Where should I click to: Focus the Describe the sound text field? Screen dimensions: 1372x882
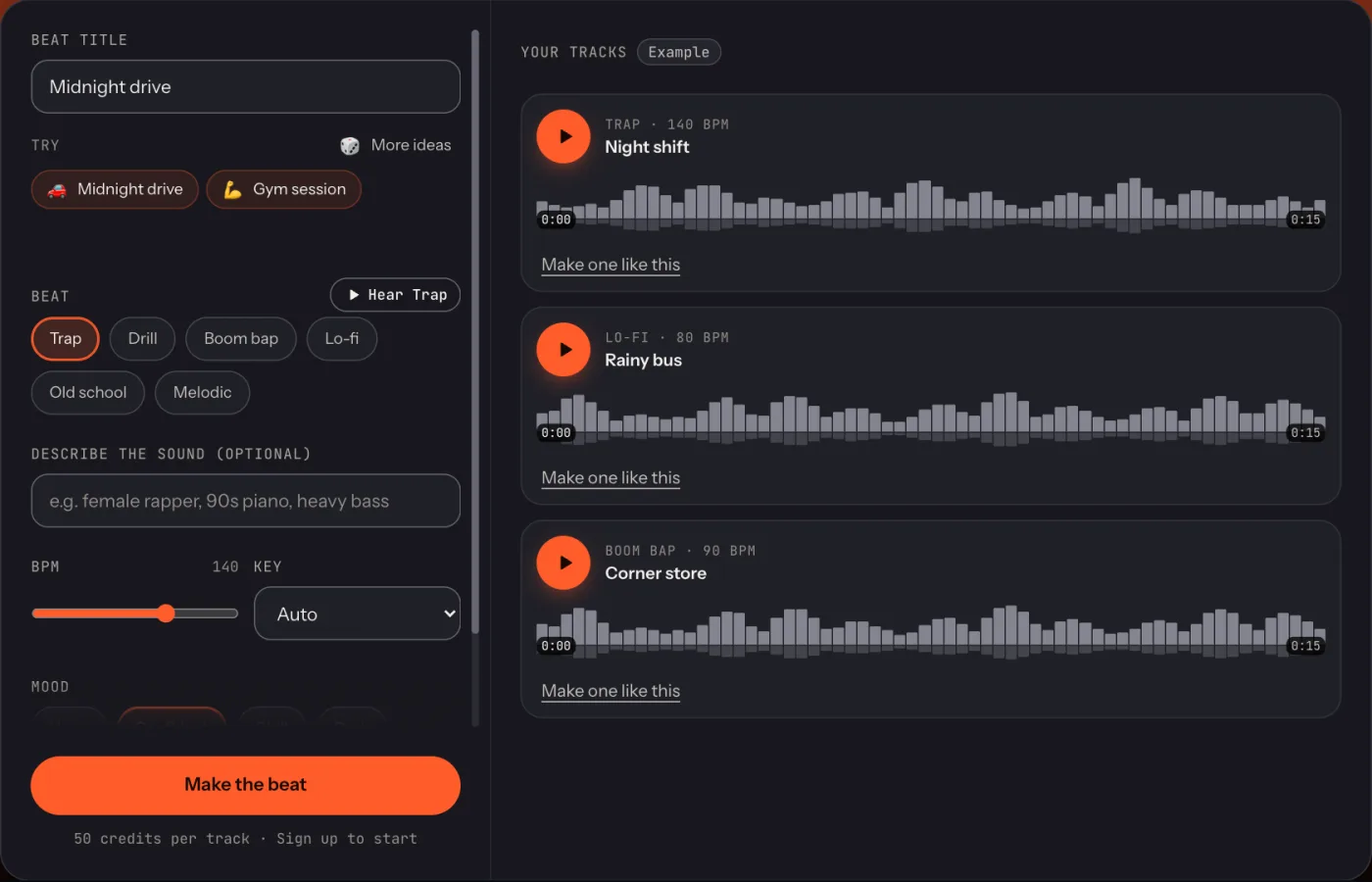click(246, 501)
